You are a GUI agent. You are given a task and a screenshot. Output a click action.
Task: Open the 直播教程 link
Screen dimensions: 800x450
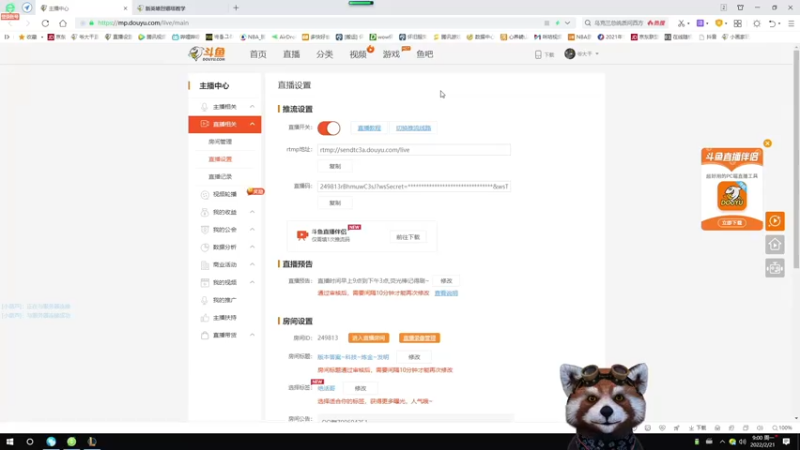369,128
